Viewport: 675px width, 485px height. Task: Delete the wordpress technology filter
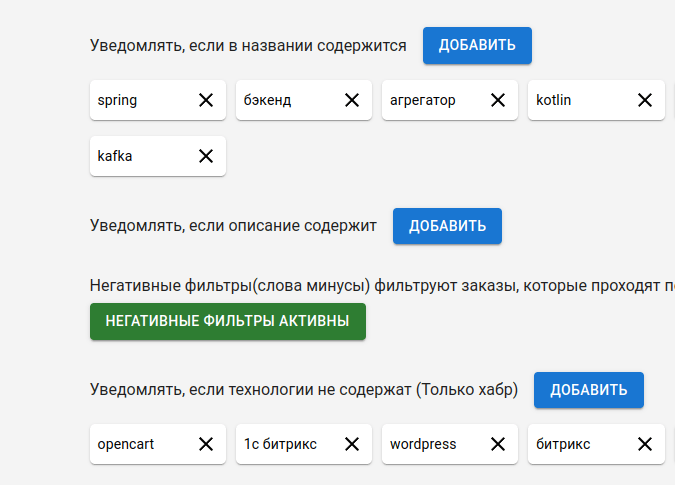point(498,444)
